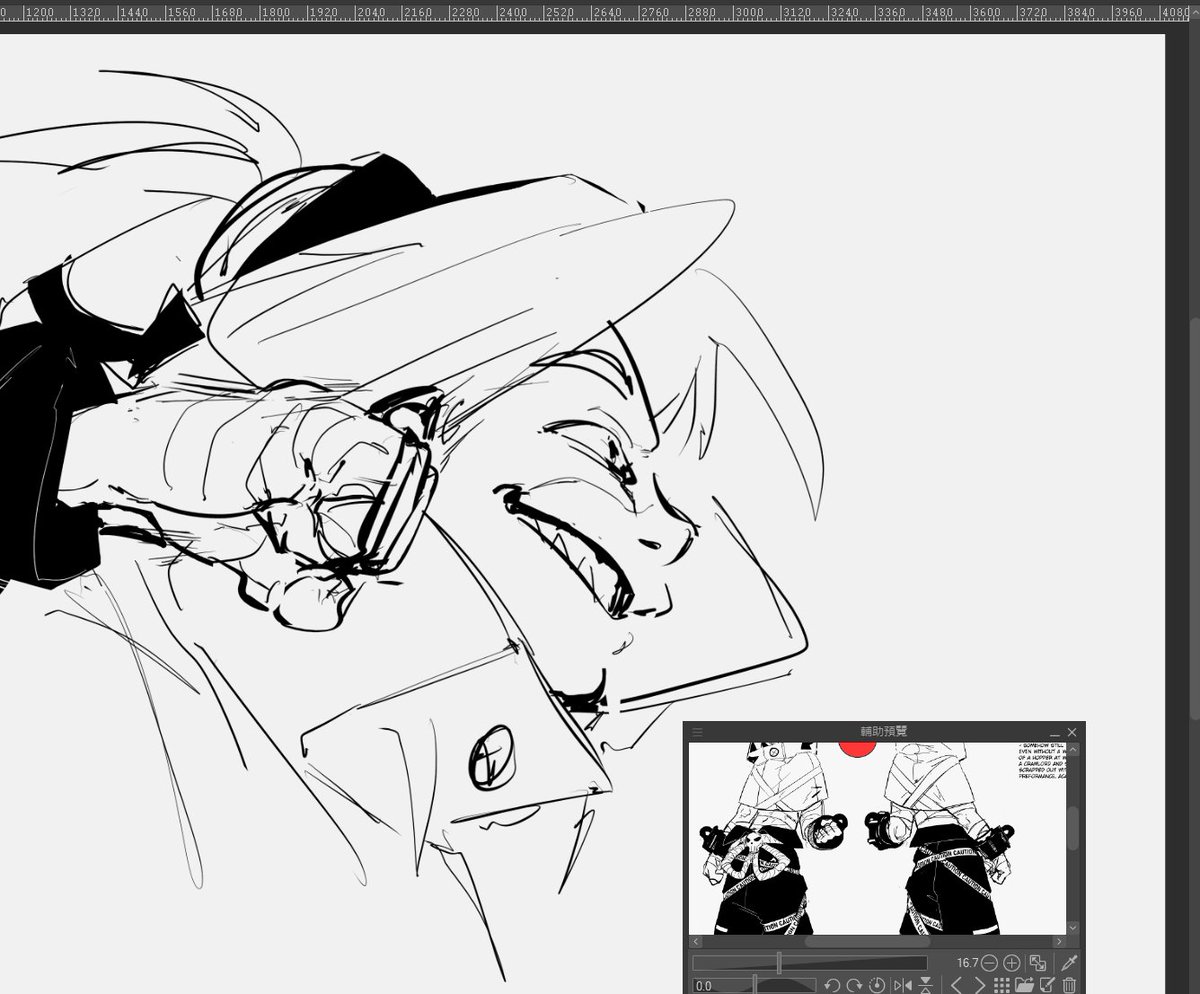The width and height of the screenshot is (1200, 994).
Task: Flip Sub View image vertically
Action: tap(926, 985)
